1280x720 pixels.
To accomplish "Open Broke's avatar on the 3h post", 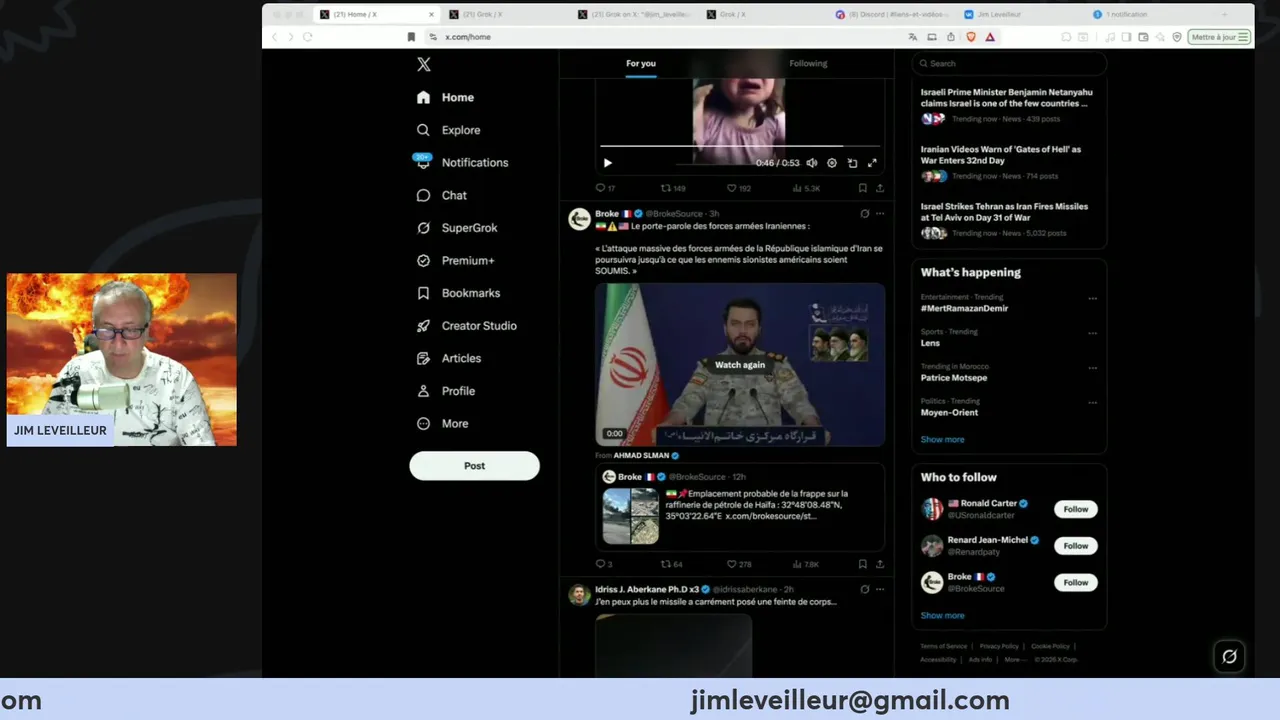I will (579, 219).
